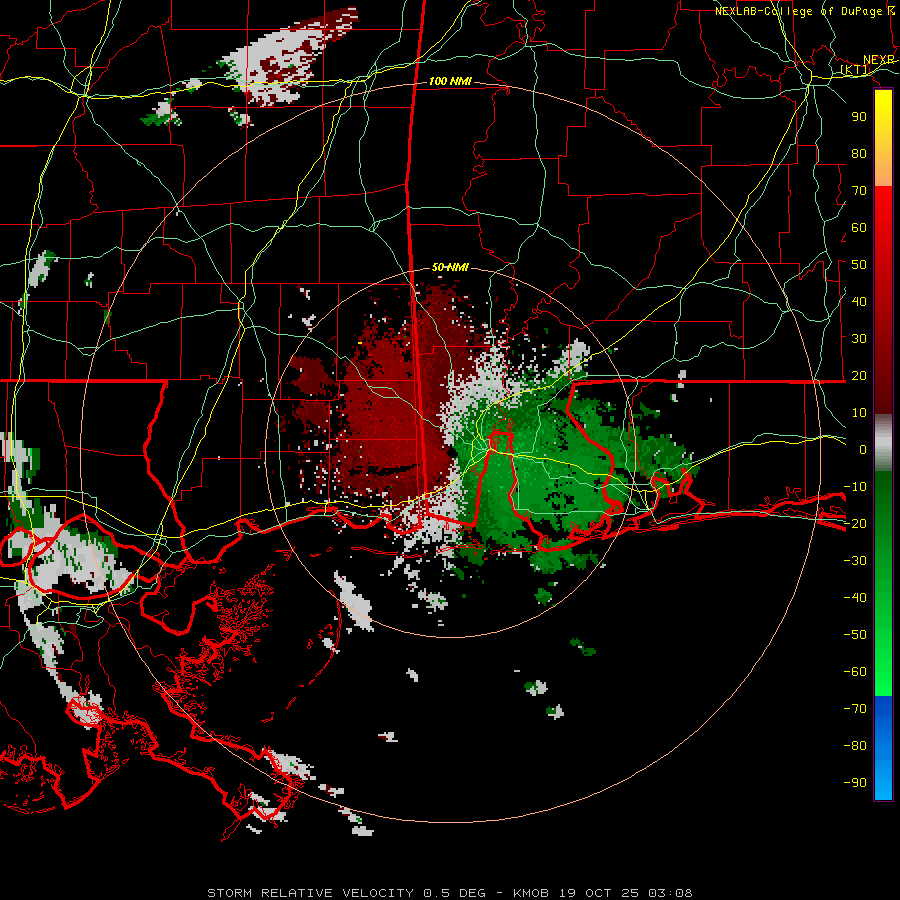Screen dimensions: 900x900
Task: Click the "50" value on the velocity scale
Action: point(859,265)
